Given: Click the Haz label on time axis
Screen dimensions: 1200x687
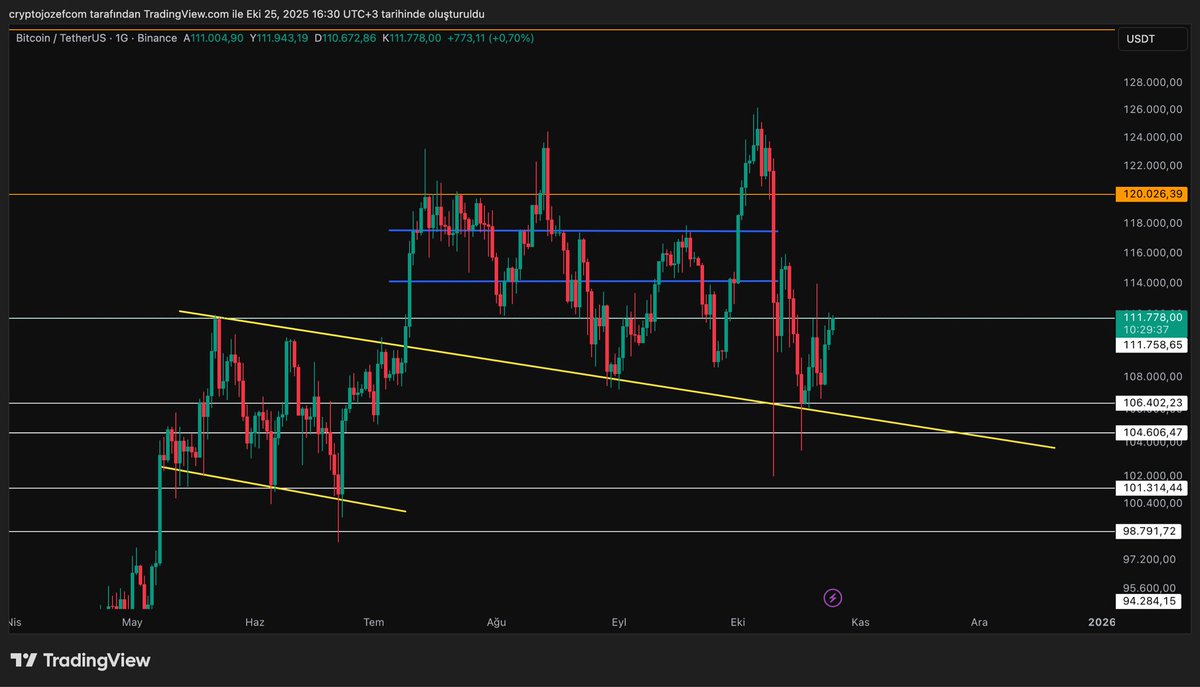Looking at the screenshot, I should point(254,622).
